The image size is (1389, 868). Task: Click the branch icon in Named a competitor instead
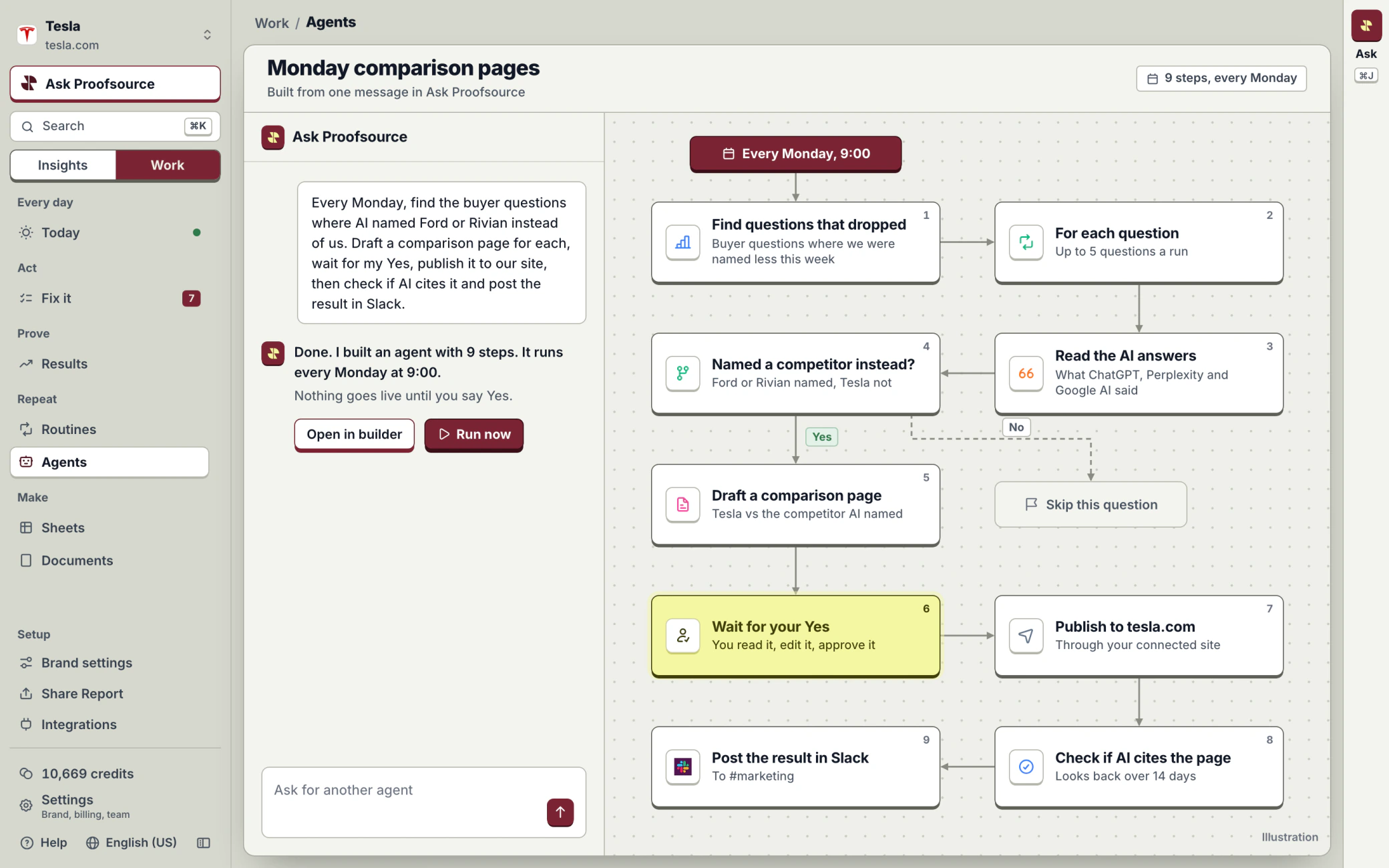(x=682, y=373)
